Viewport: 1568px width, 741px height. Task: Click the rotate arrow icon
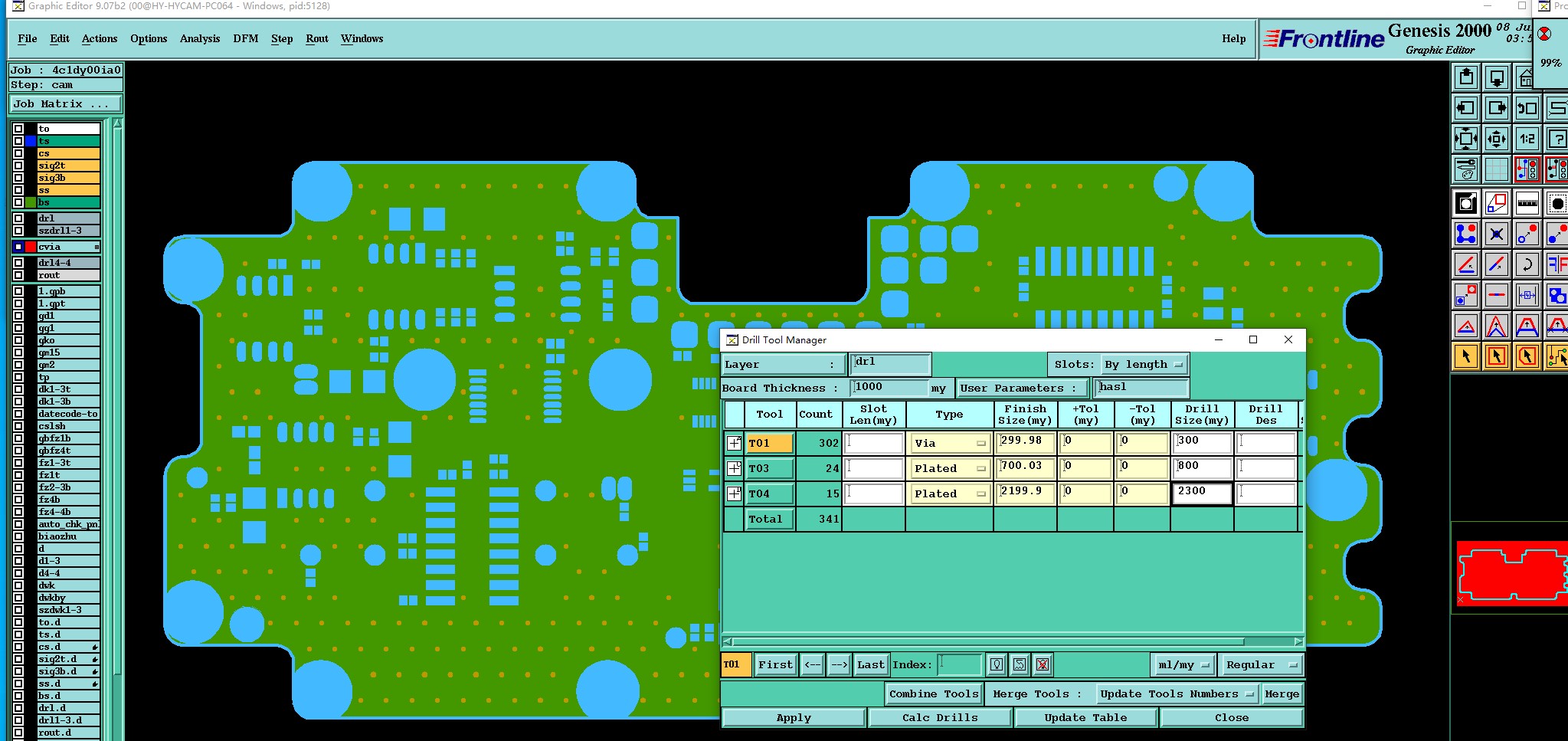tap(1527, 264)
